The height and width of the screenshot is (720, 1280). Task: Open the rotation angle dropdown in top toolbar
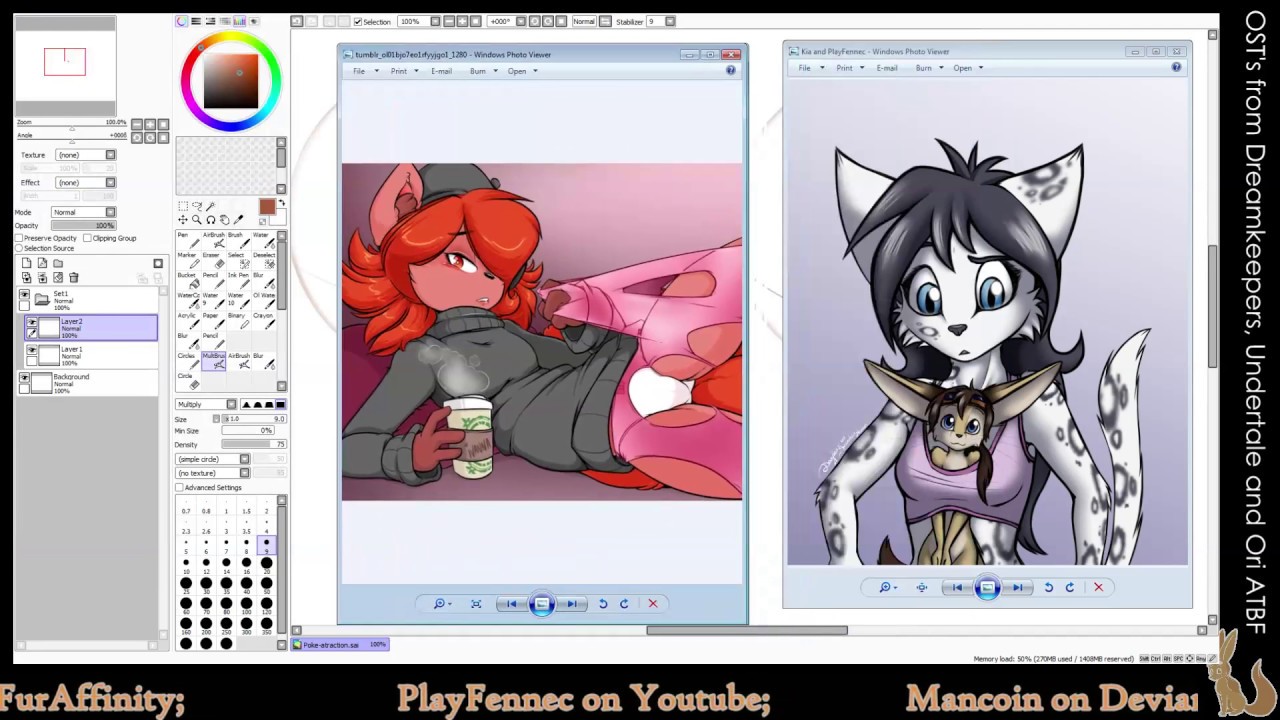pyautogui.click(x=521, y=21)
